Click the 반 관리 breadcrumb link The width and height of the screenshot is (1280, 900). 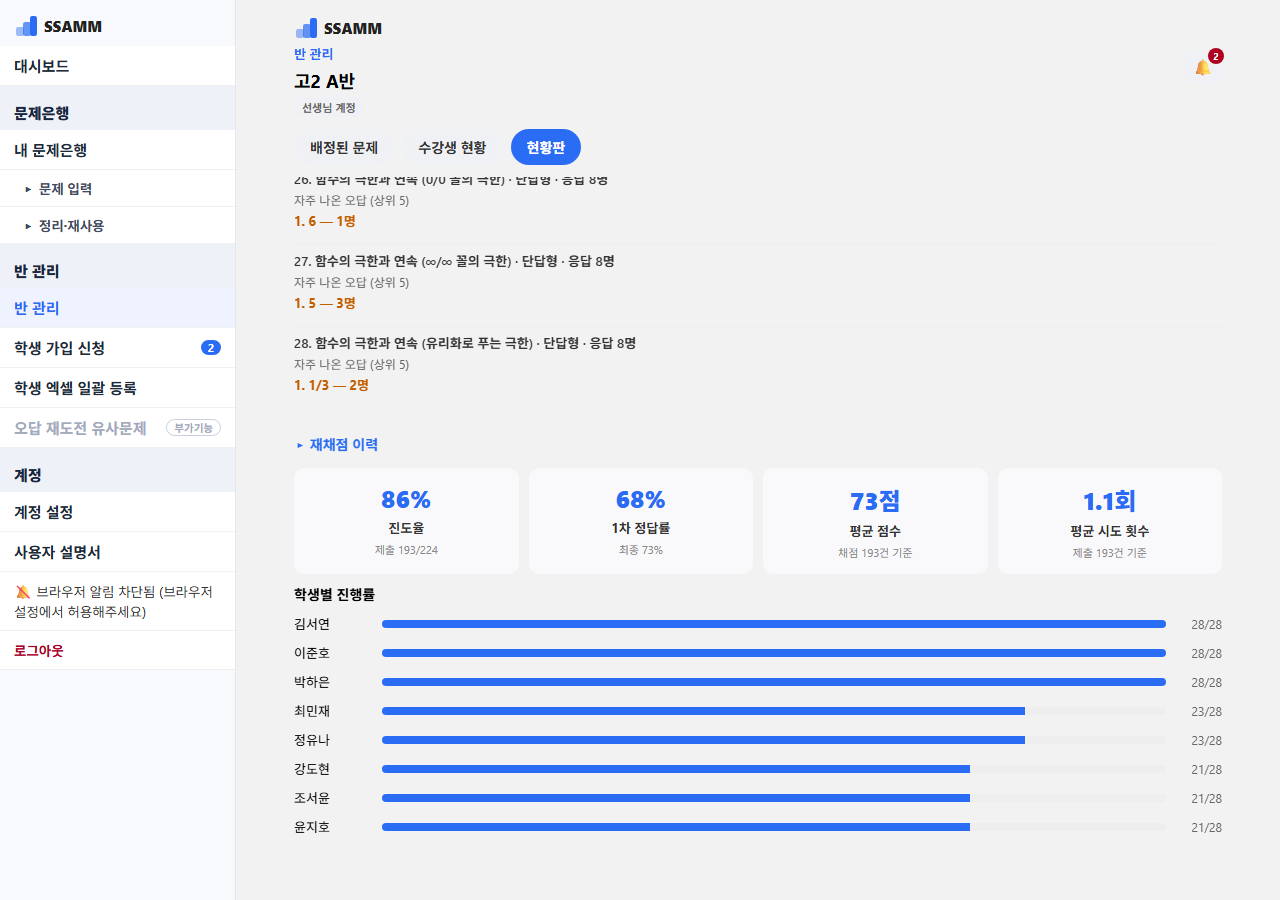coord(314,54)
